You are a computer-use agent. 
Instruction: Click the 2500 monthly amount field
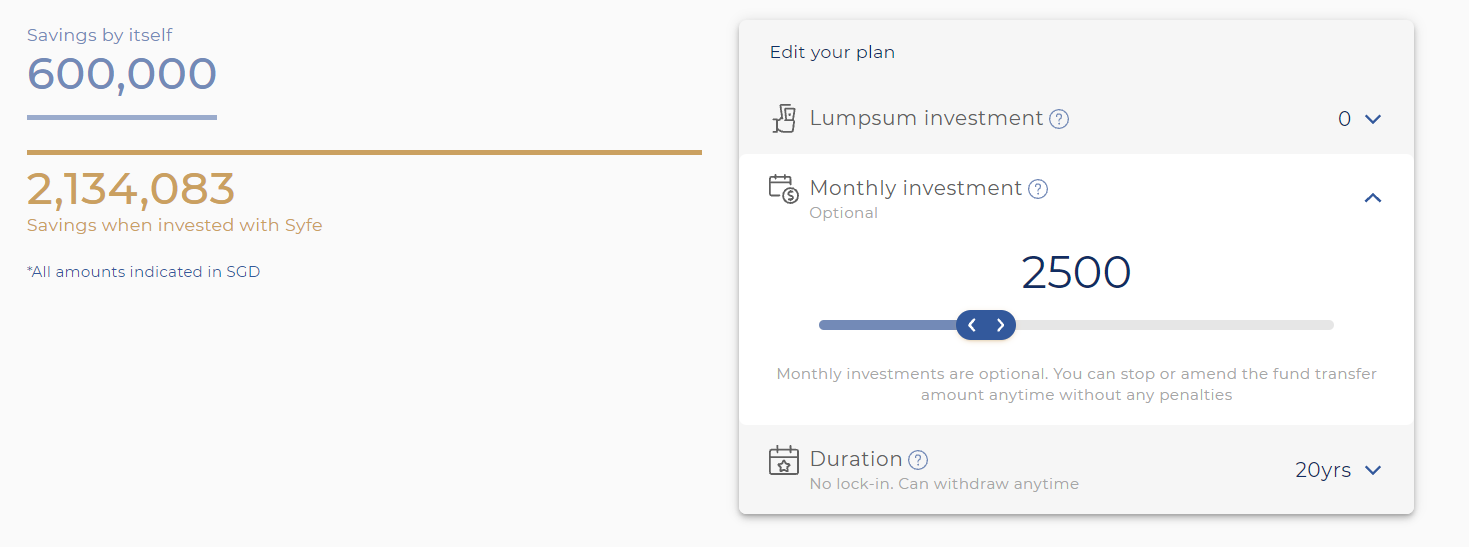click(x=1076, y=272)
